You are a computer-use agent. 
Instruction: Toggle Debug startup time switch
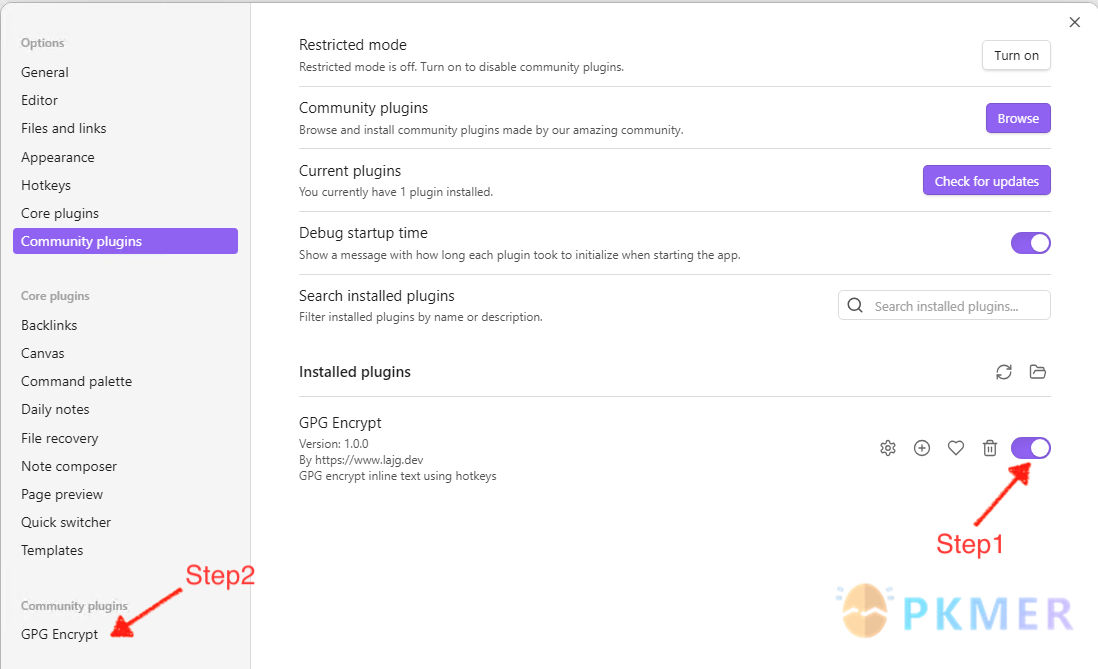(1031, 243)
